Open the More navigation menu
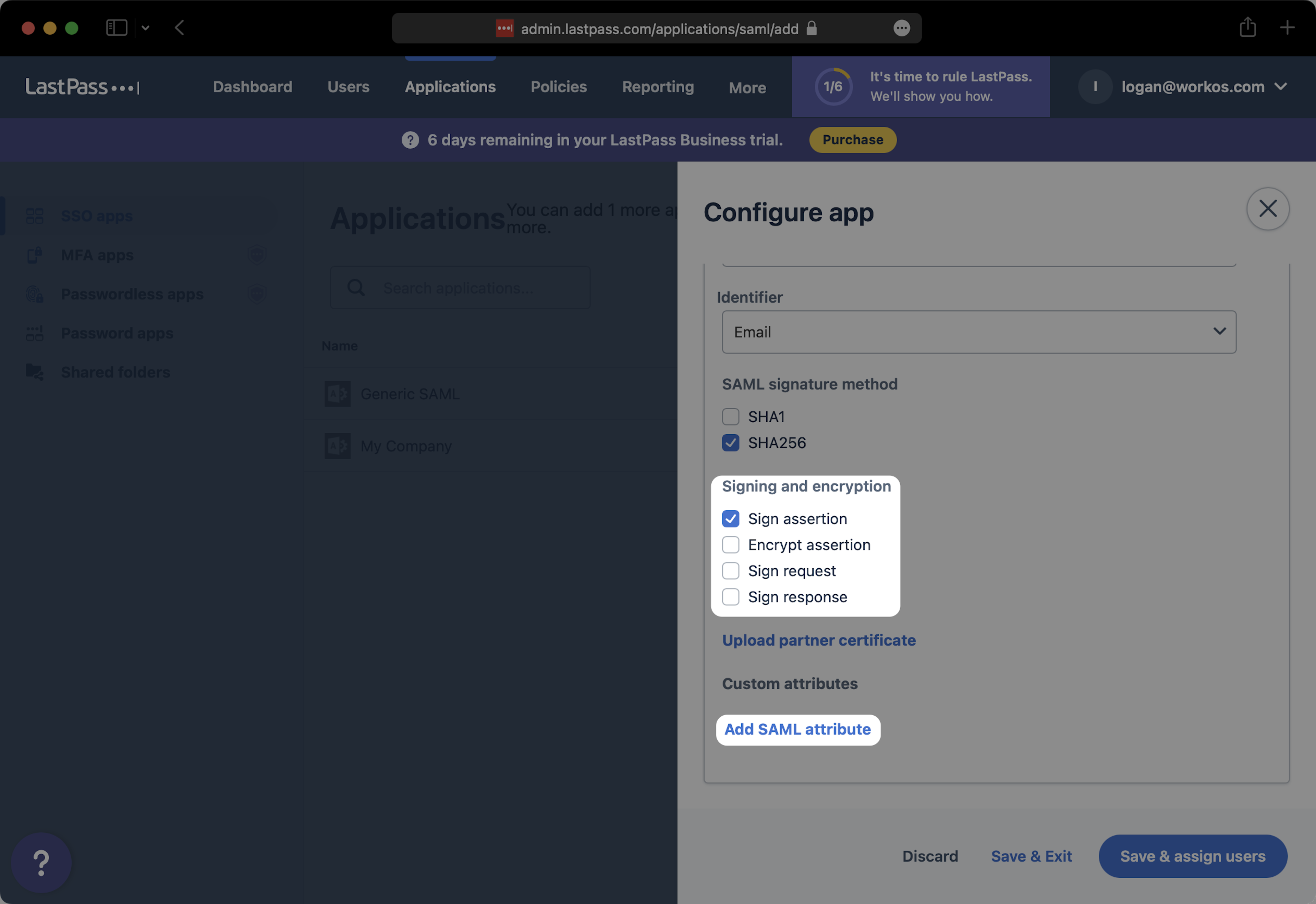The height and width of the screenshot is (904, 1316). coord(747,88)
